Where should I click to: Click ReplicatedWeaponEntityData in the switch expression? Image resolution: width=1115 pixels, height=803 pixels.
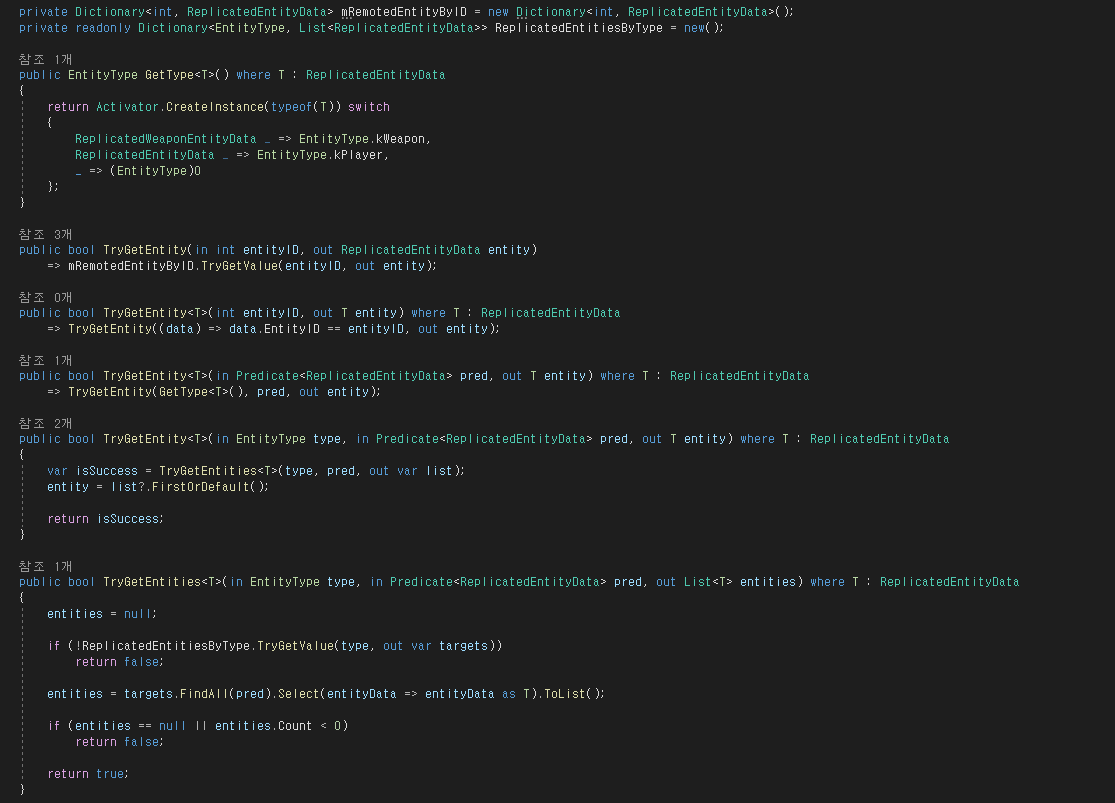click(165, 139)
